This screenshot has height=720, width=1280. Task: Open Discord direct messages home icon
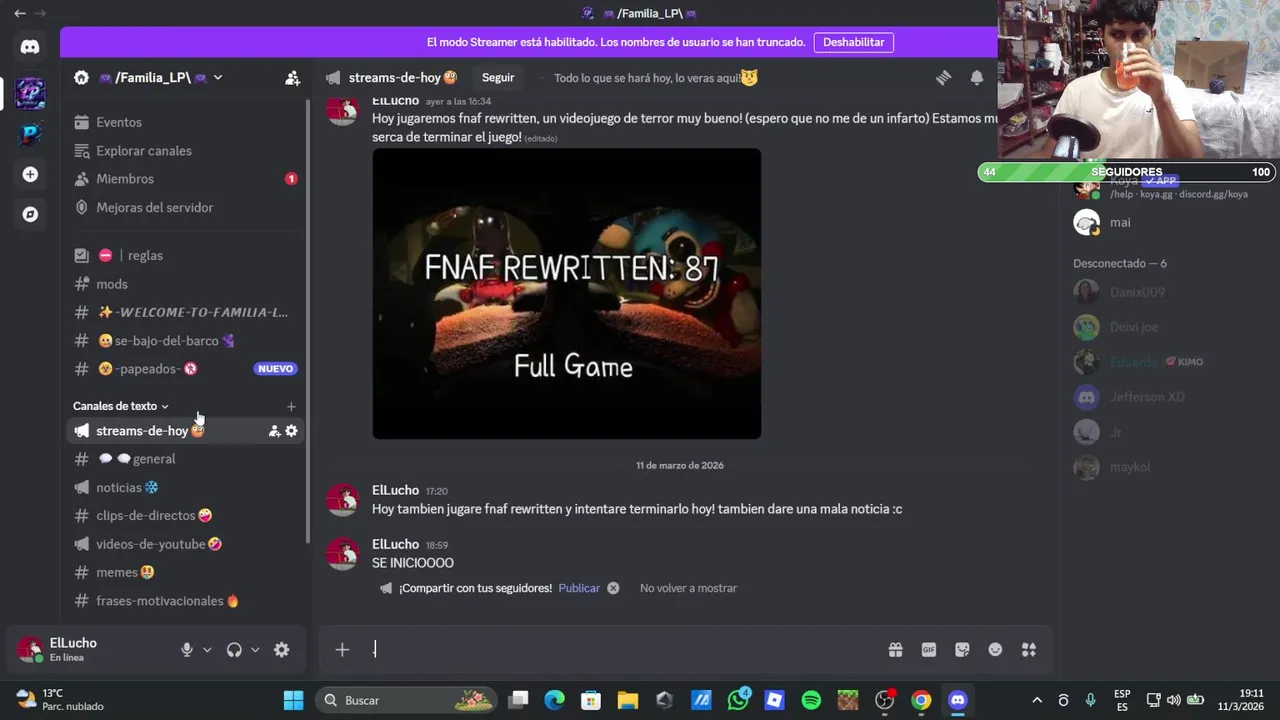point(30,47)
